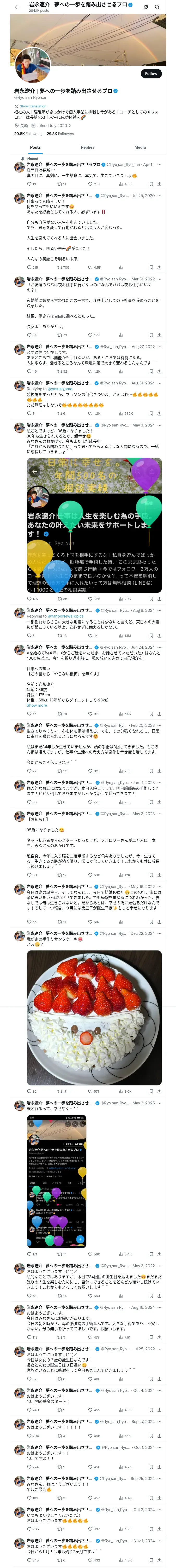Viewport: 176px width, 1568px height.
Task: Open the search icon in header
Action: coord(157,7)
